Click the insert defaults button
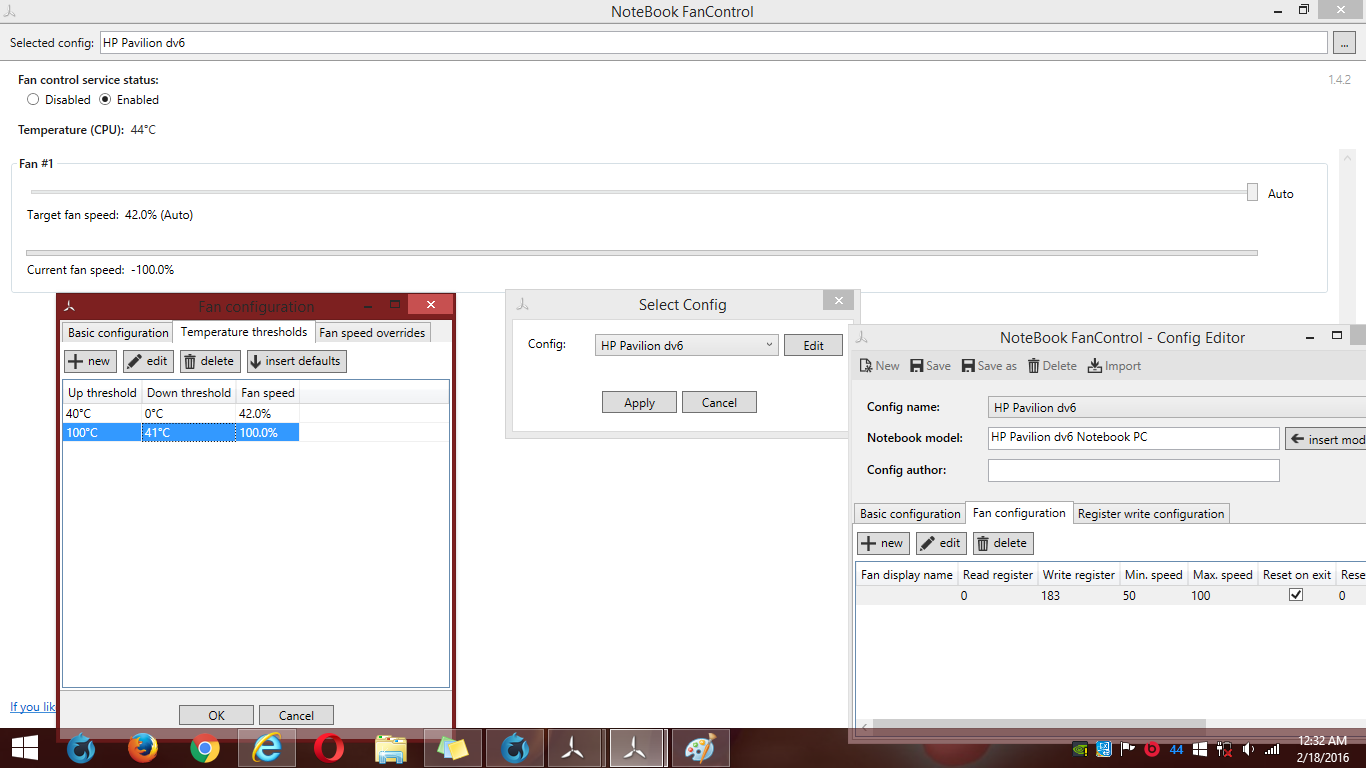1366x768 pixels. click(x=296, y=361)
